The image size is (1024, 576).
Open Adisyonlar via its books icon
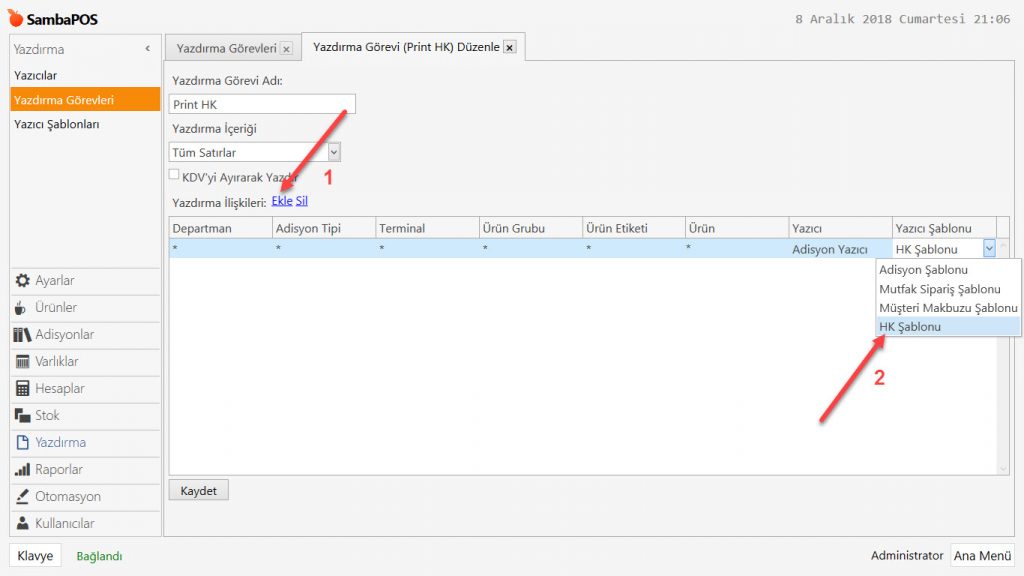pos(23,335)
